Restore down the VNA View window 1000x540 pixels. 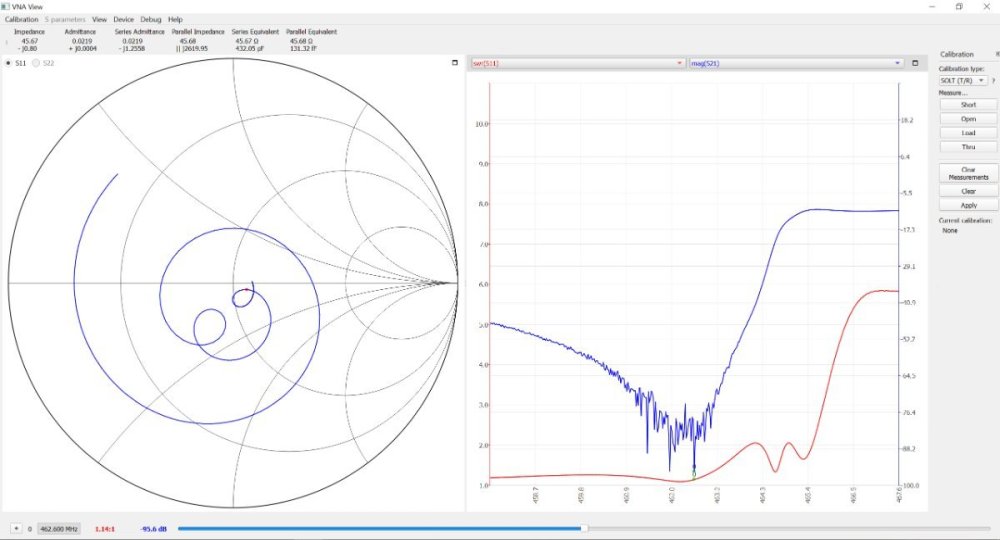[958, 6]
